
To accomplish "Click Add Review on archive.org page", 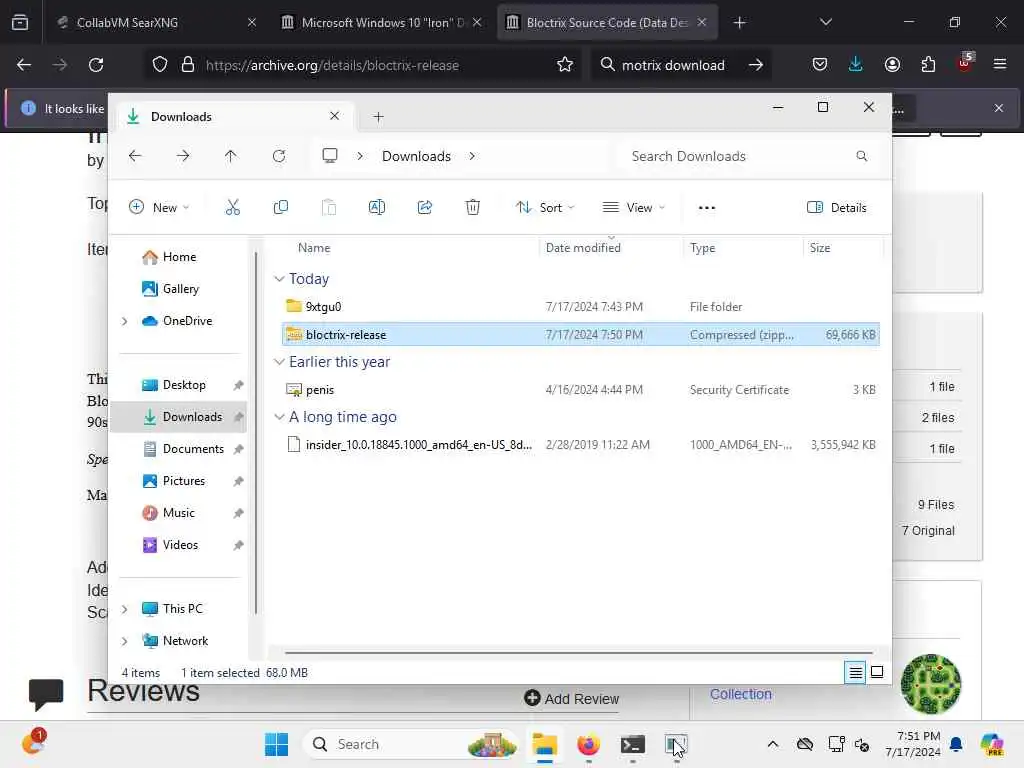I will [571, 699].
